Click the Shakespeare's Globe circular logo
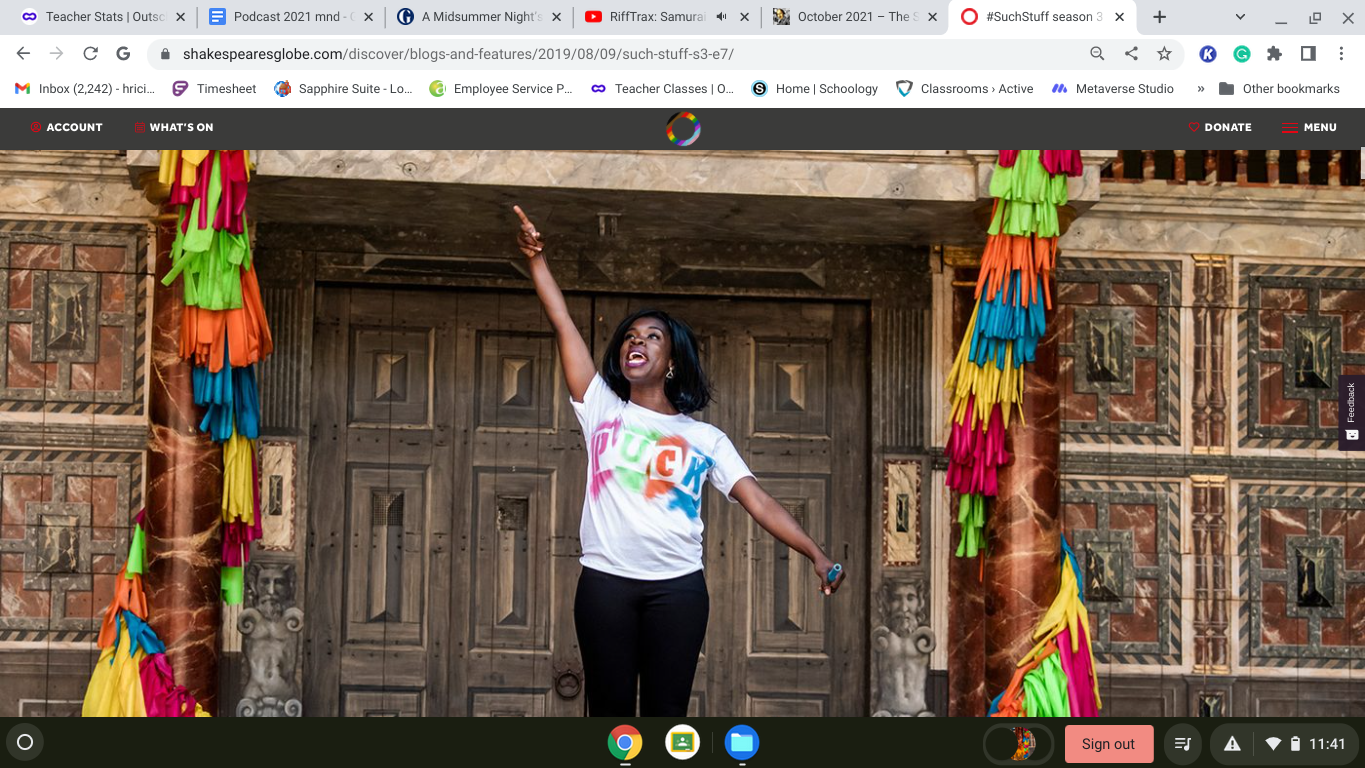 coord(683,128)
